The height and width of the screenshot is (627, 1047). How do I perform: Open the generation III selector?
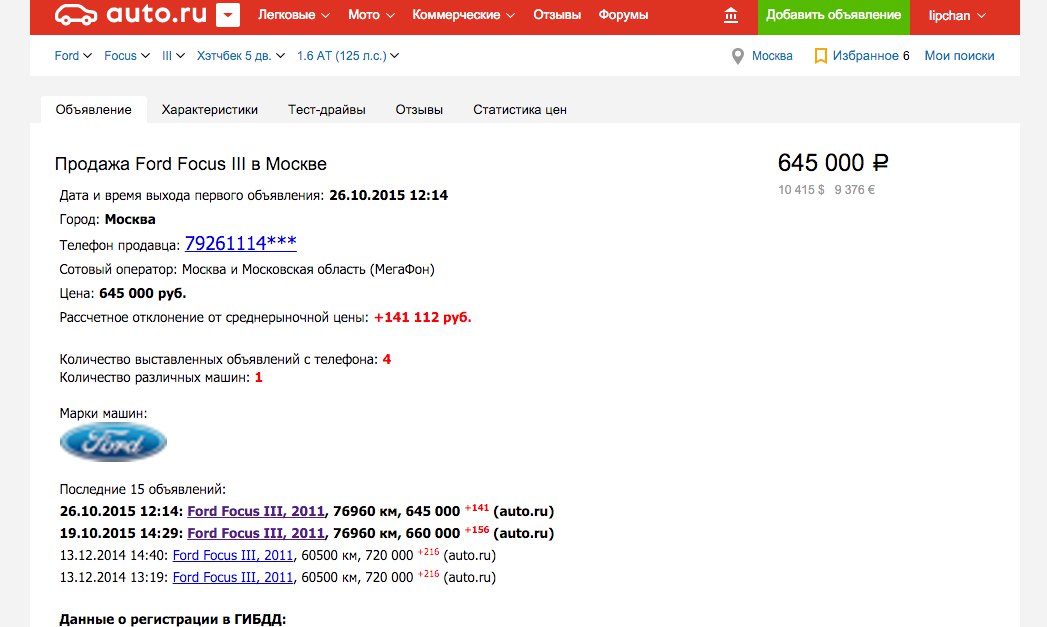pos(173,55)
